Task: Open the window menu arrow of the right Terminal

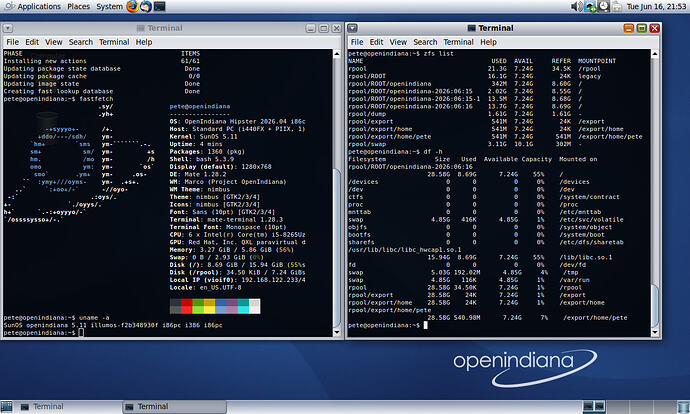Action: click(352, 28)
